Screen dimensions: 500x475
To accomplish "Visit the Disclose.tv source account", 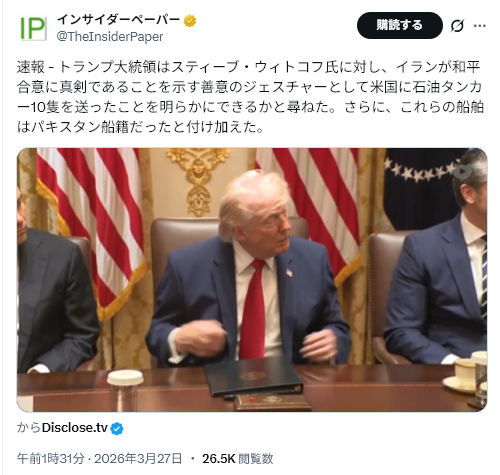I will click(75, 428).
